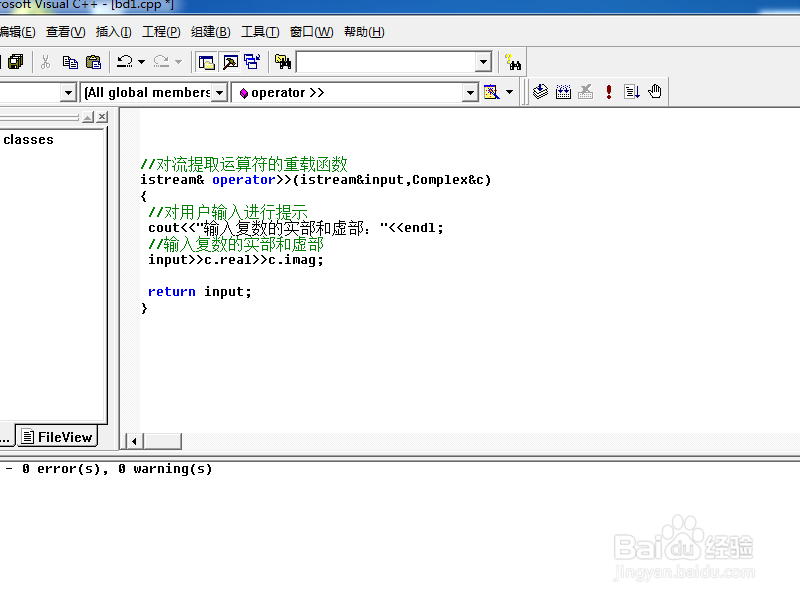Click the 0 error(s), 0 warning(s) output
Image resolution: width=800 pixels, height=600 pixels.
pos(116,469)
